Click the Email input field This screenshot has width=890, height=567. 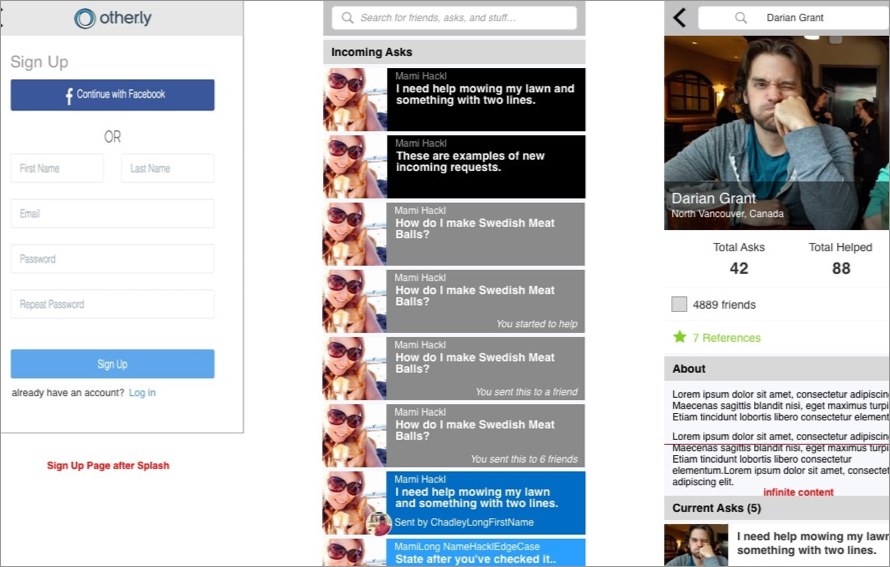pos(112,213)
